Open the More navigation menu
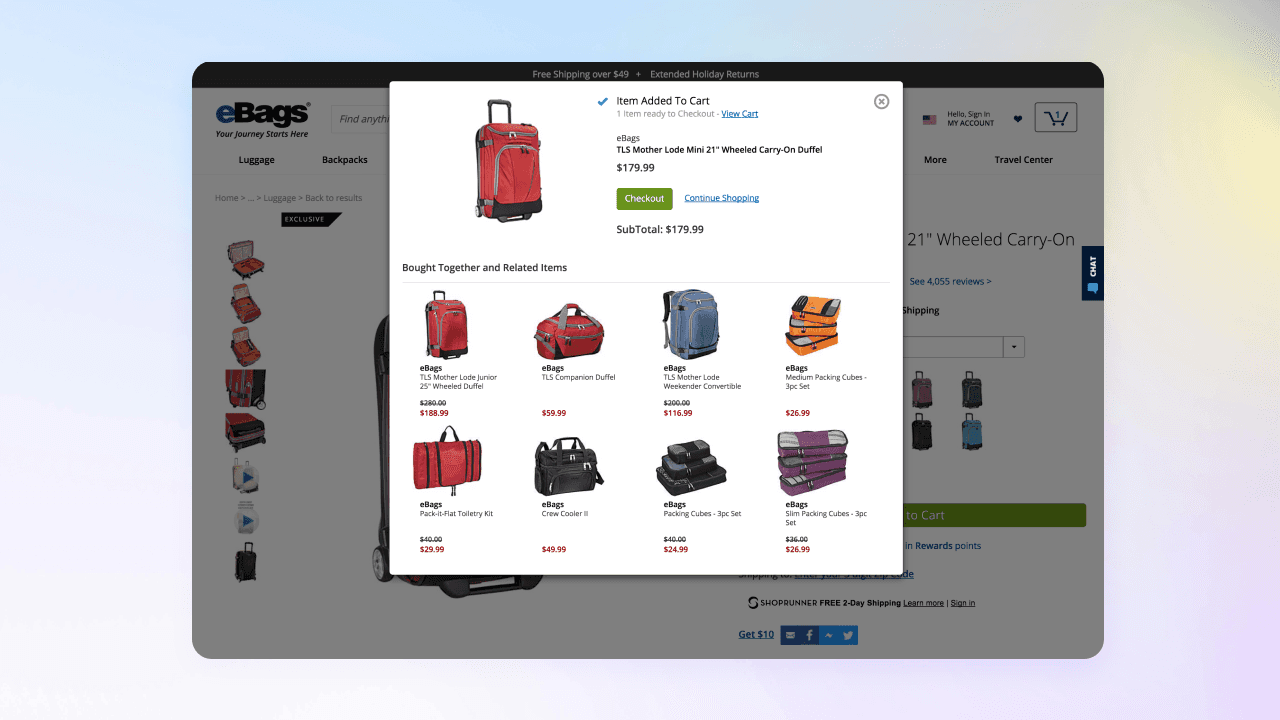The width and height of the screenshot is (1280, 720). pos(935,160)
